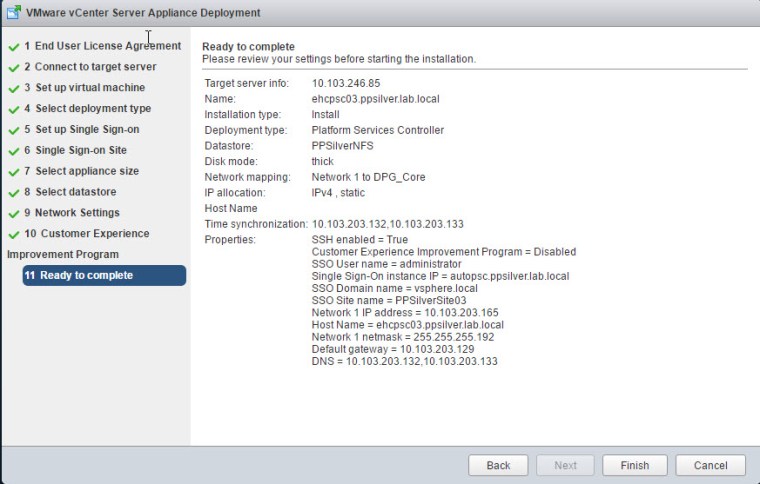
Task: Click the Network mapping label
Action: [x=247, y=177]
